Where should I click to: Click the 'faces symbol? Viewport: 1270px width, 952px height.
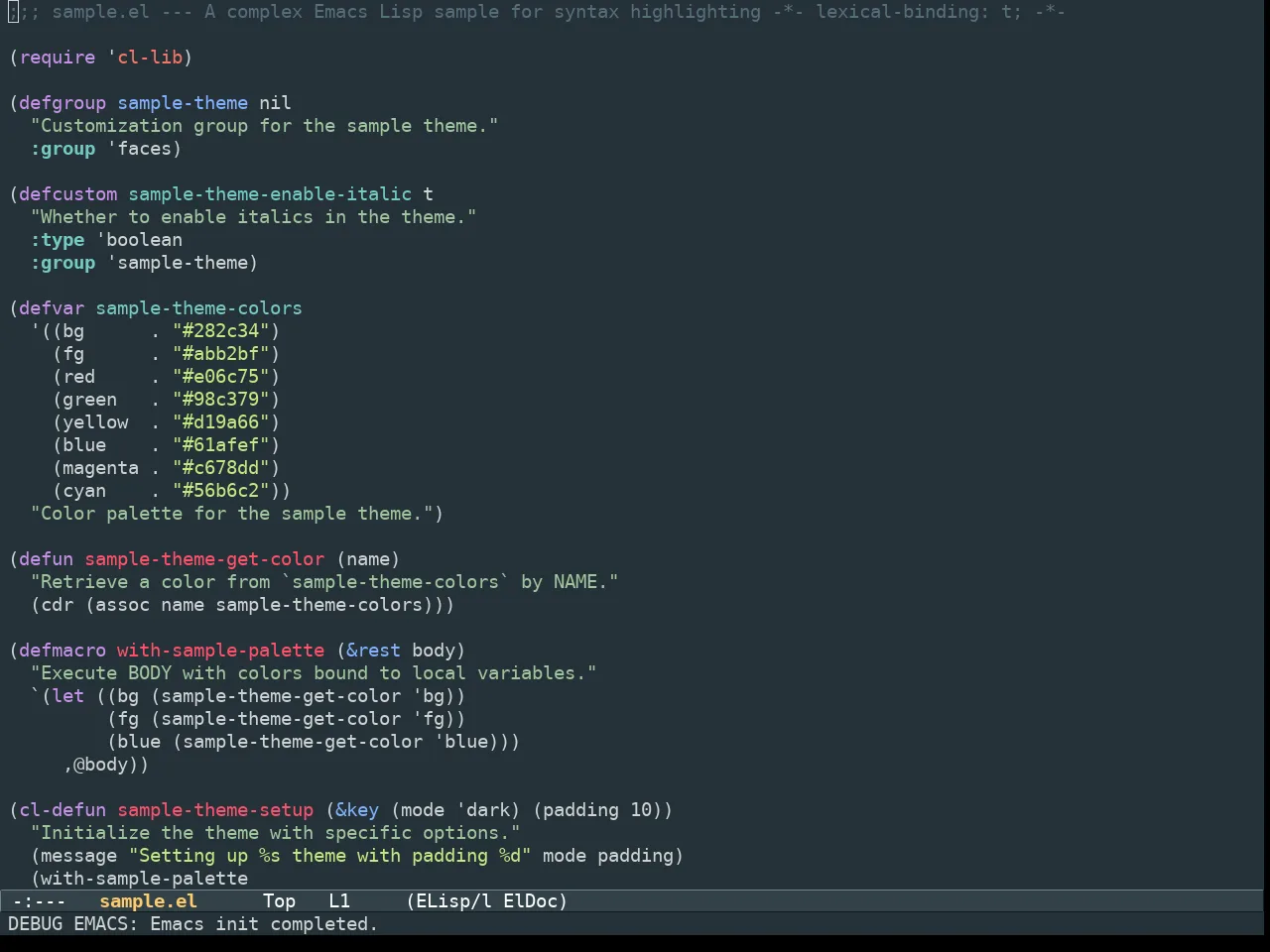tap(140, 149)
